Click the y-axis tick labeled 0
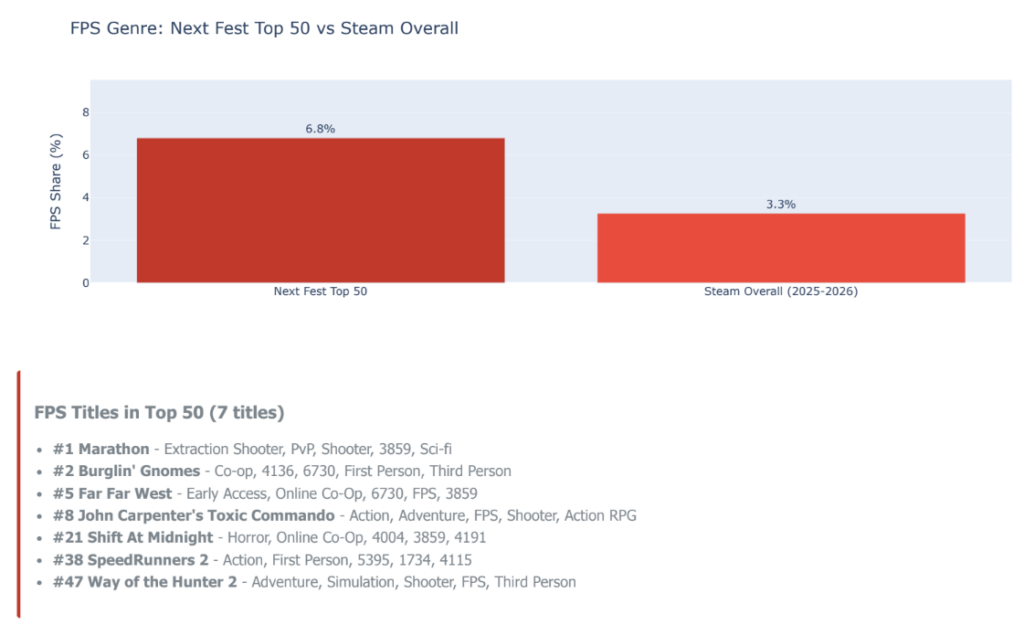 (x=85, y=283)
